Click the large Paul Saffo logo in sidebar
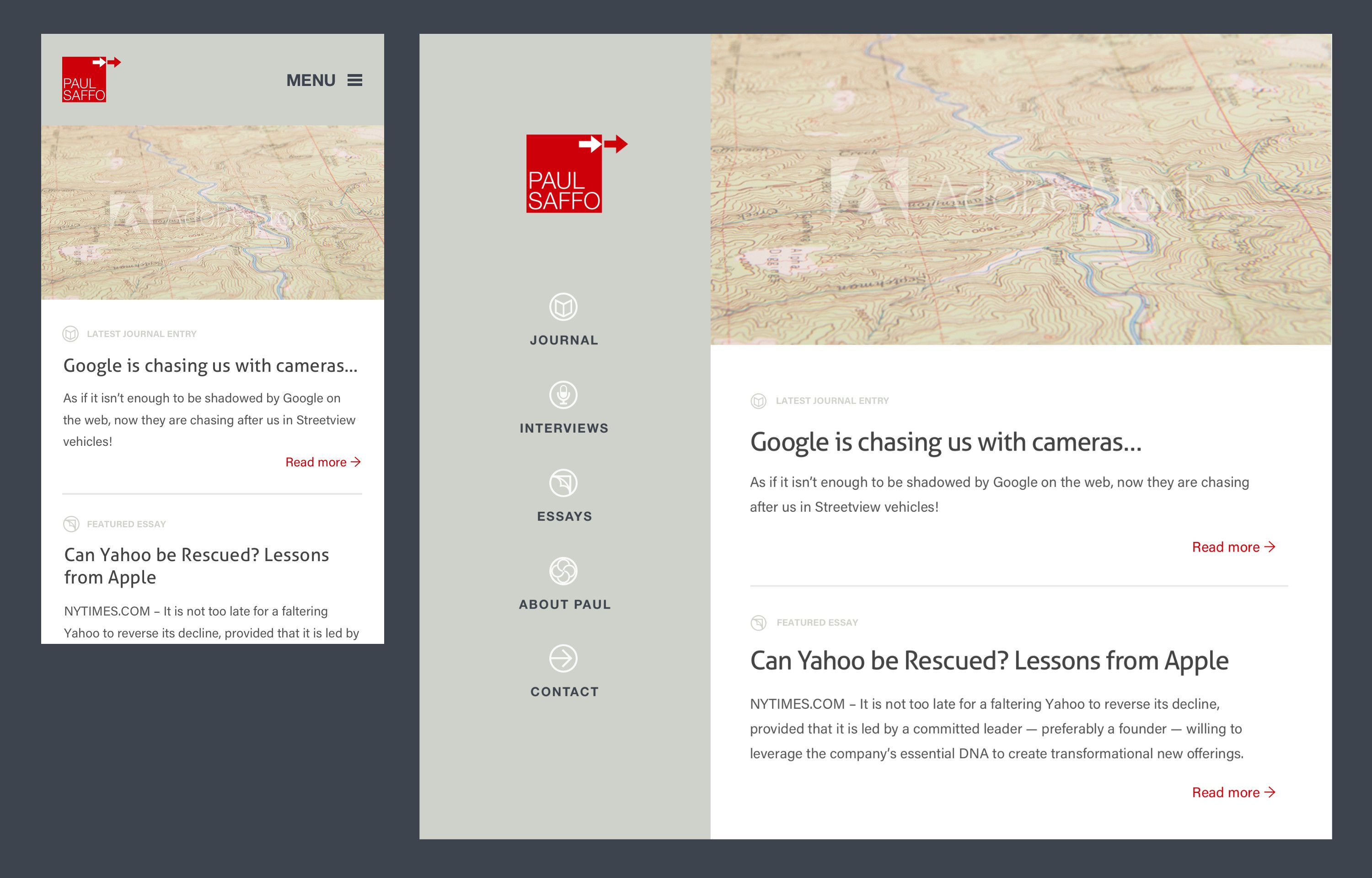 [x=564, y=175]
